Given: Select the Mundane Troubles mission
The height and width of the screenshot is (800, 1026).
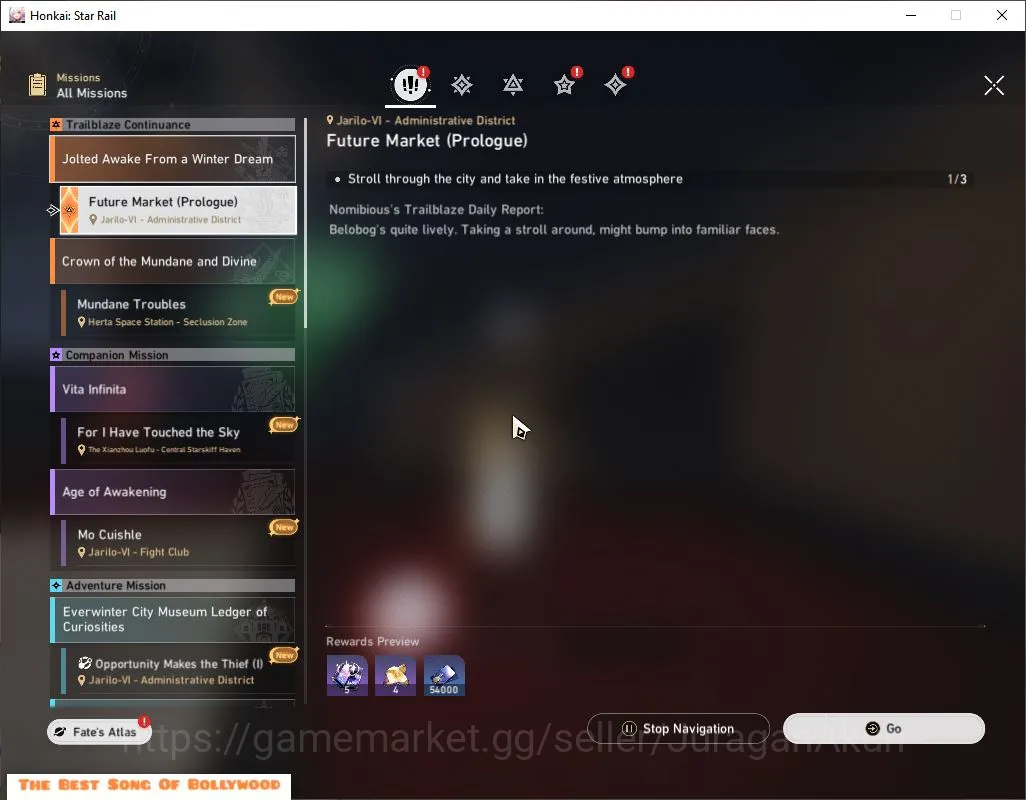Looking at the screenshot, I should point(178,312).
